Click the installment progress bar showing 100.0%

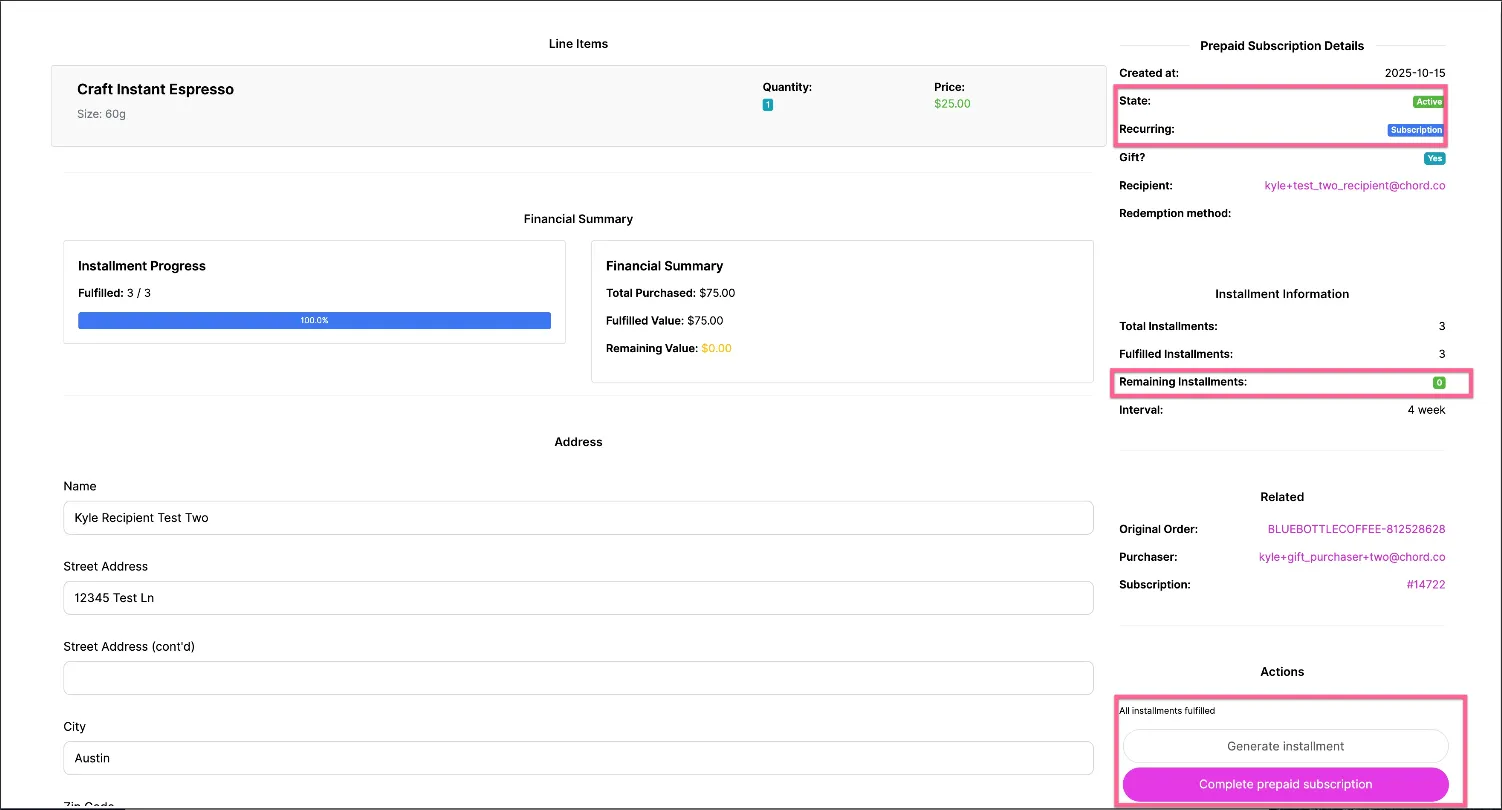click(x=314, y=320)
